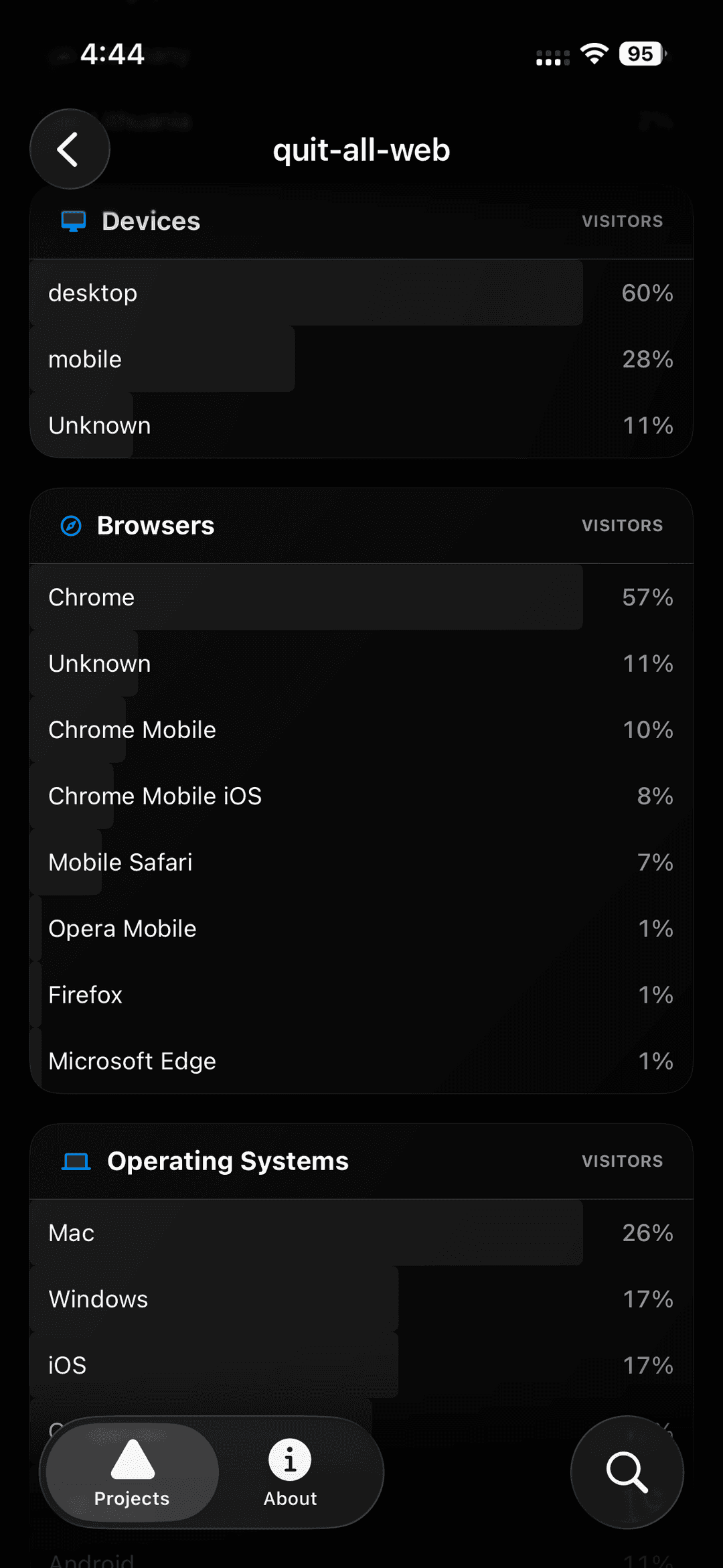Select the mobile devices row
Screen dimensions: 723x1568
361,359
